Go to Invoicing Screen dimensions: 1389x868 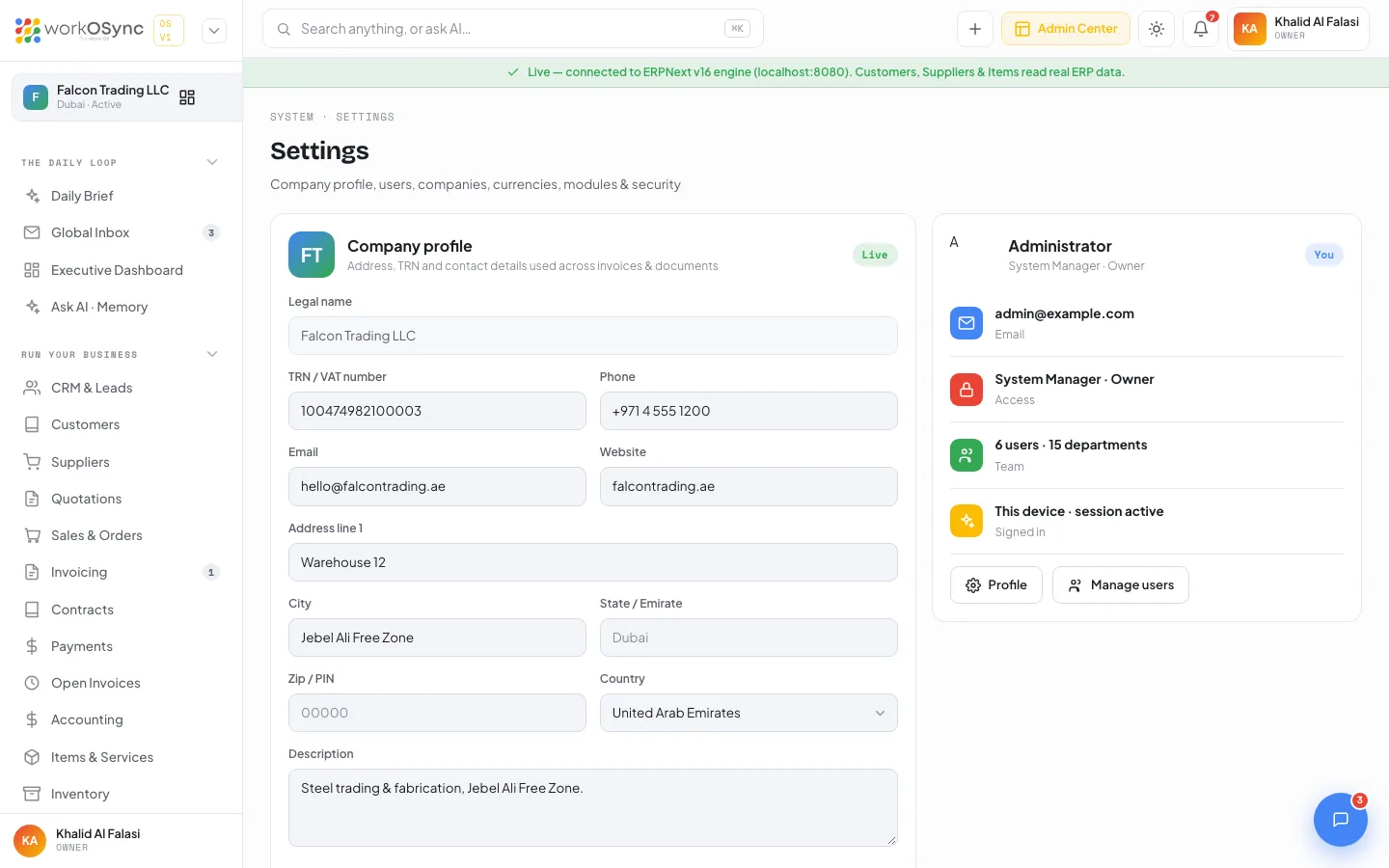[122, 572]
